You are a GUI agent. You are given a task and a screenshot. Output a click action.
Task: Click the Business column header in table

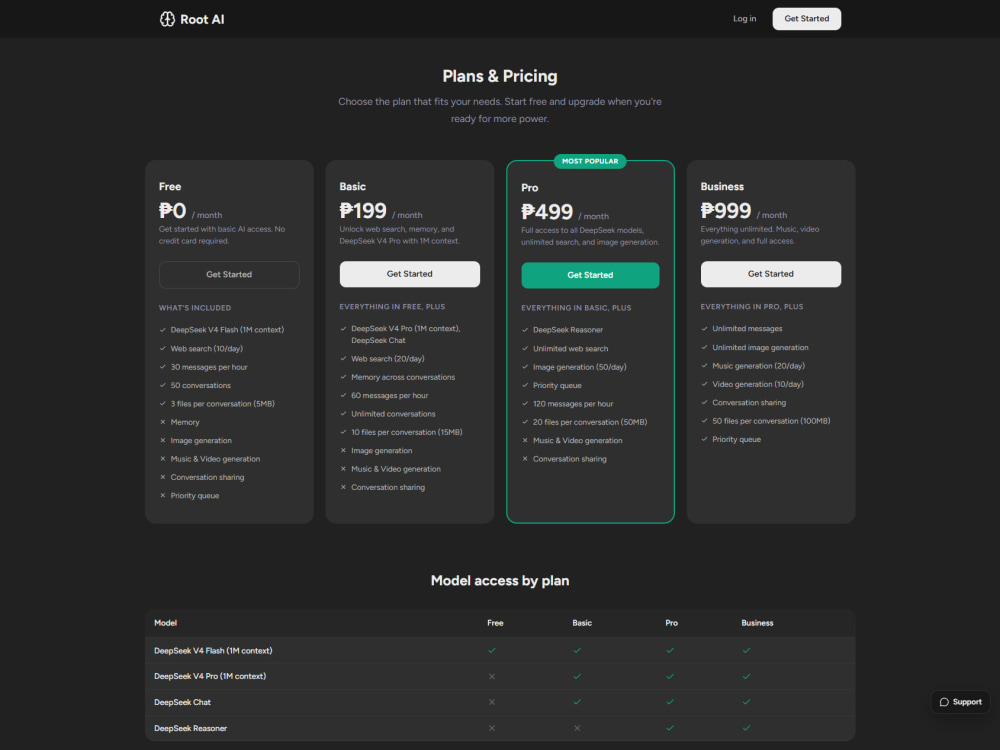(757, 622)
